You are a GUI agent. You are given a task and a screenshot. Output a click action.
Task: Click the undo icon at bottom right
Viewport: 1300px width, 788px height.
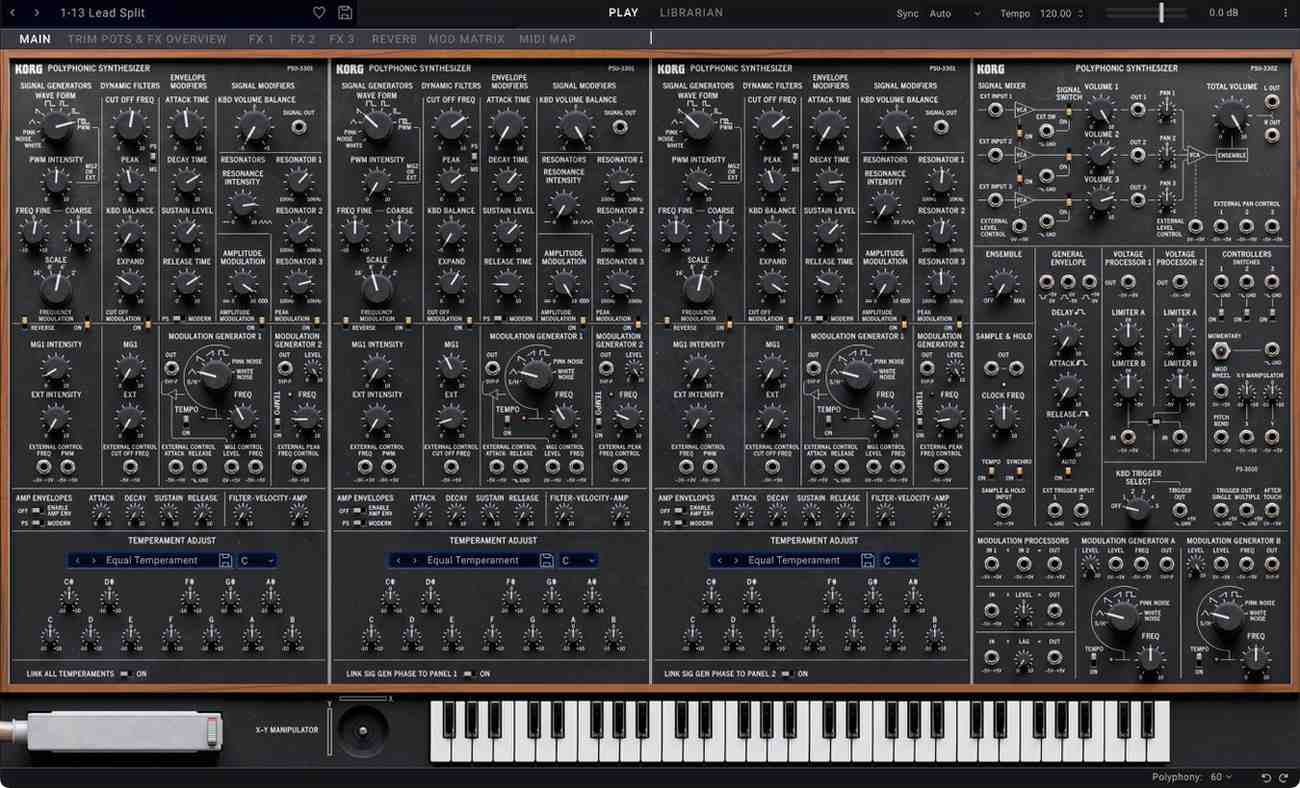click(1266, 776)
